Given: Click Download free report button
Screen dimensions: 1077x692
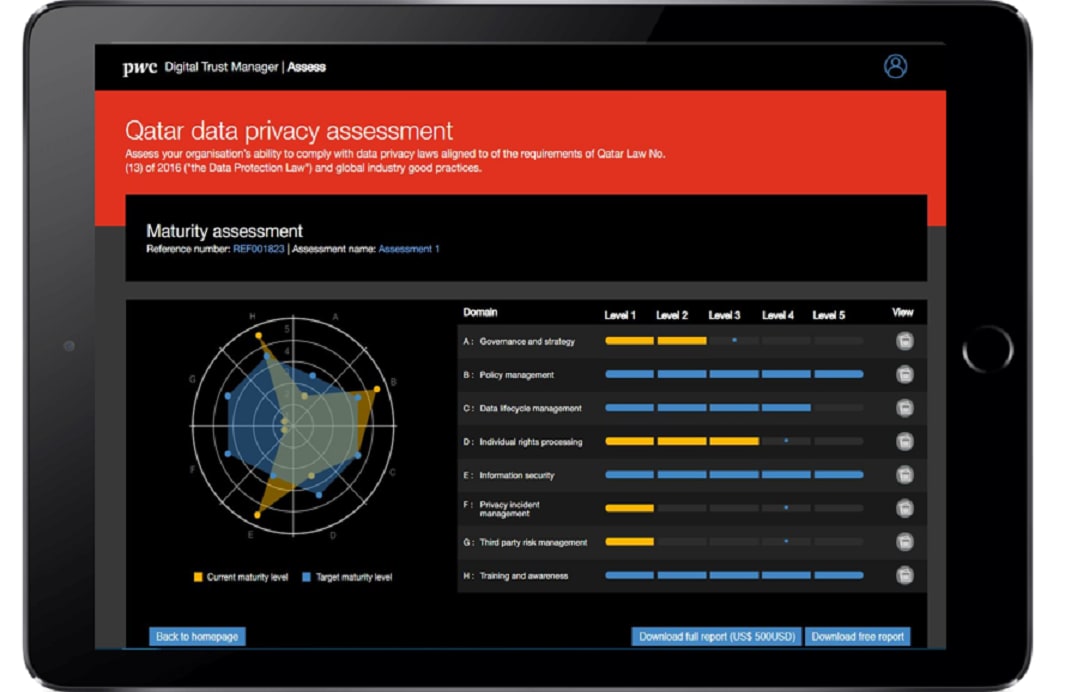Looking at the screenshot, I should (x=857, y=636).
